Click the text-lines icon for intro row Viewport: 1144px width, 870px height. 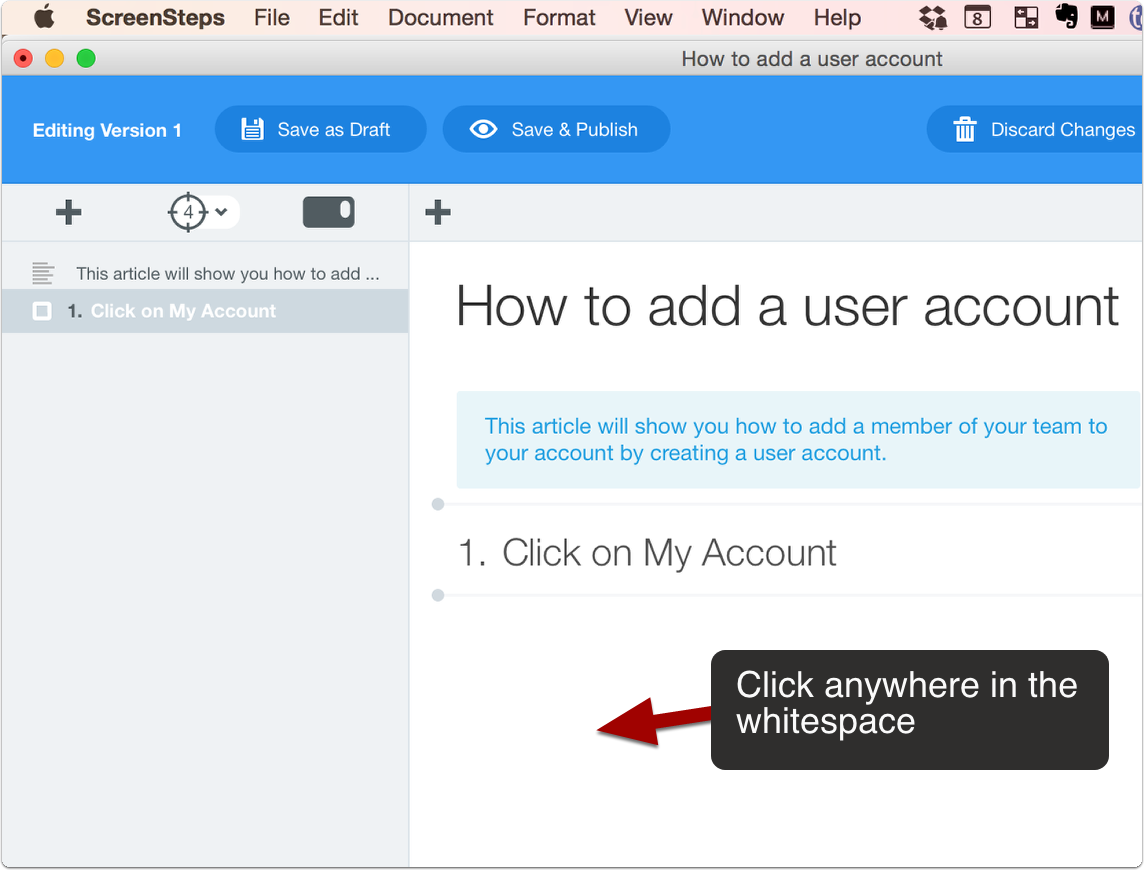click(43, 273)
